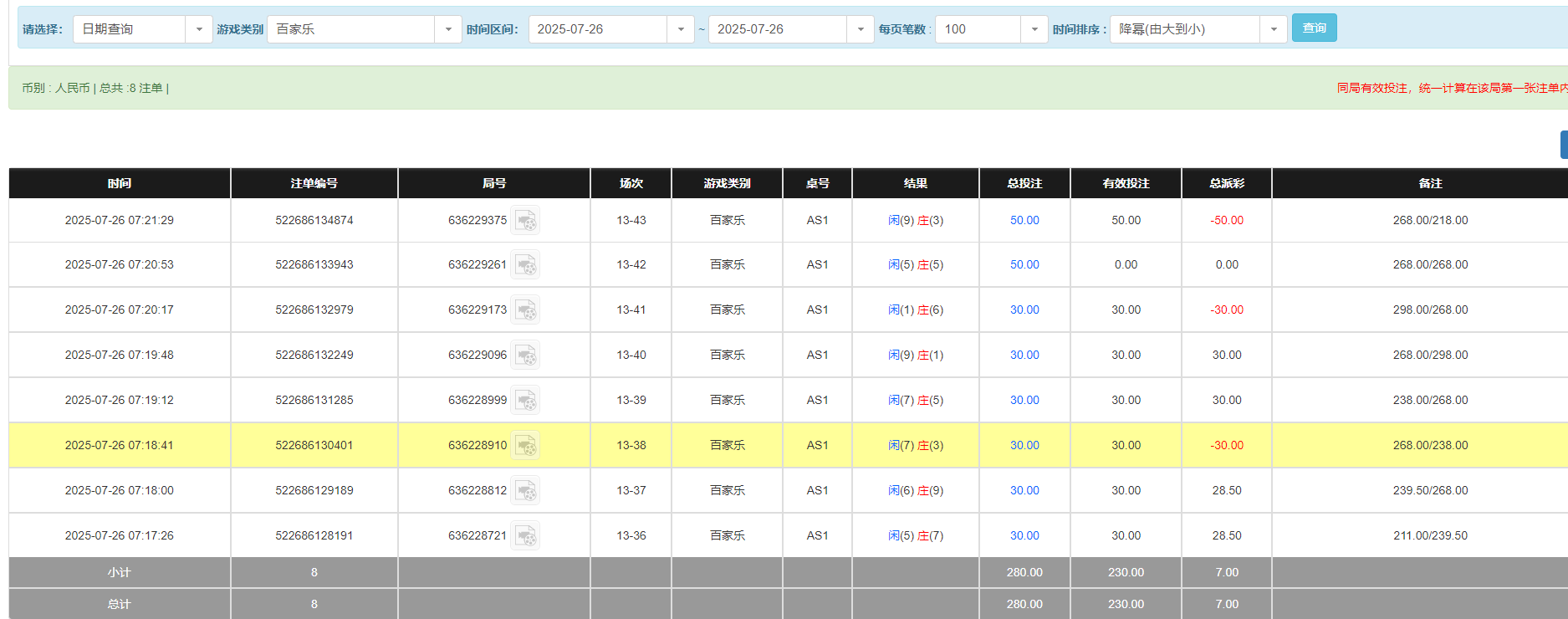Change the per-page count 100 dropdown
Screen dimensions: 1568x619
(x=1034, y=29)
